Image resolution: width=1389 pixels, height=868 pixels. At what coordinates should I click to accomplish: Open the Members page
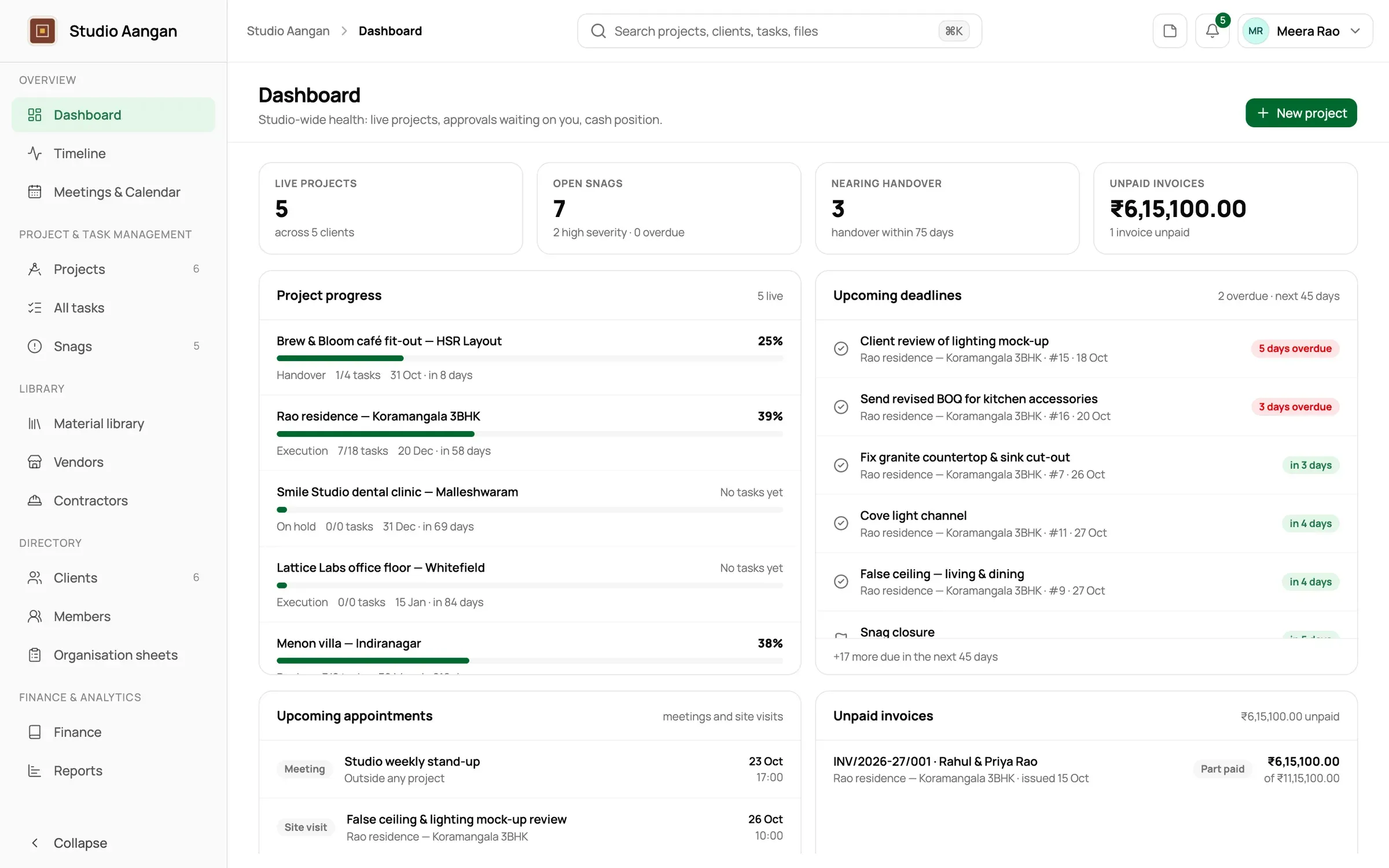113,616
